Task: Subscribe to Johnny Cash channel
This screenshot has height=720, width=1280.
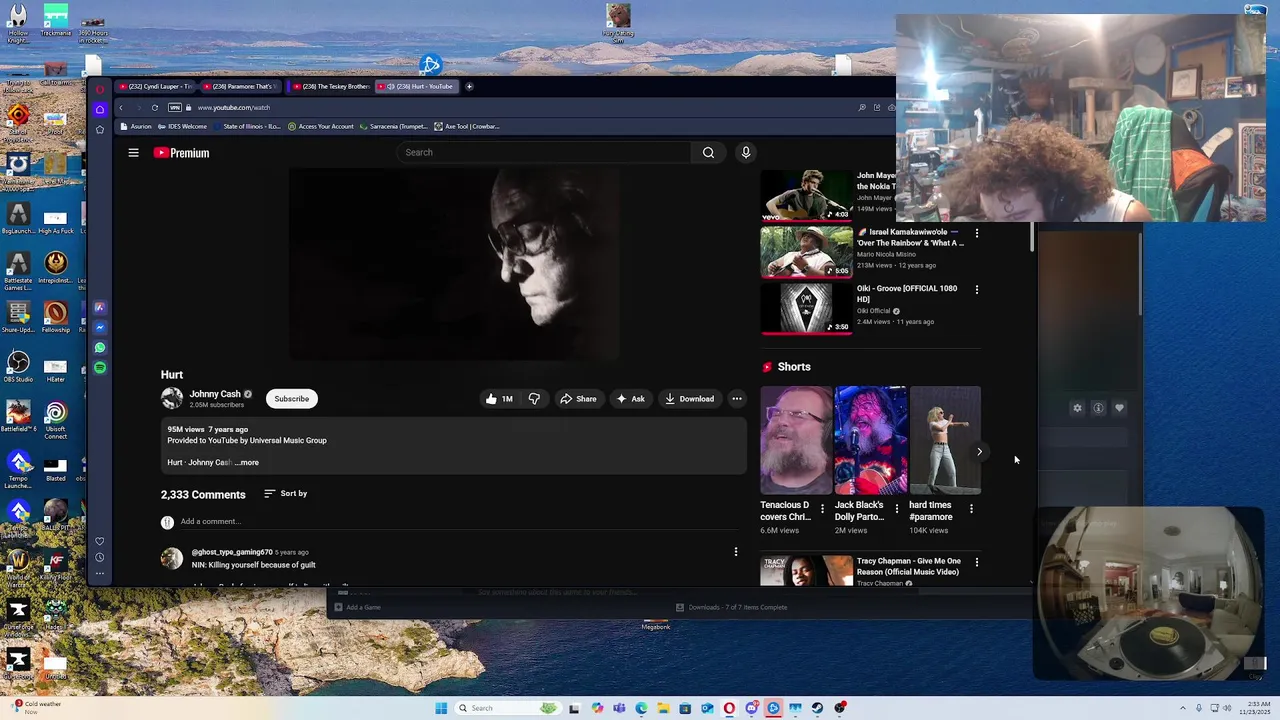Action: point(292,399)
